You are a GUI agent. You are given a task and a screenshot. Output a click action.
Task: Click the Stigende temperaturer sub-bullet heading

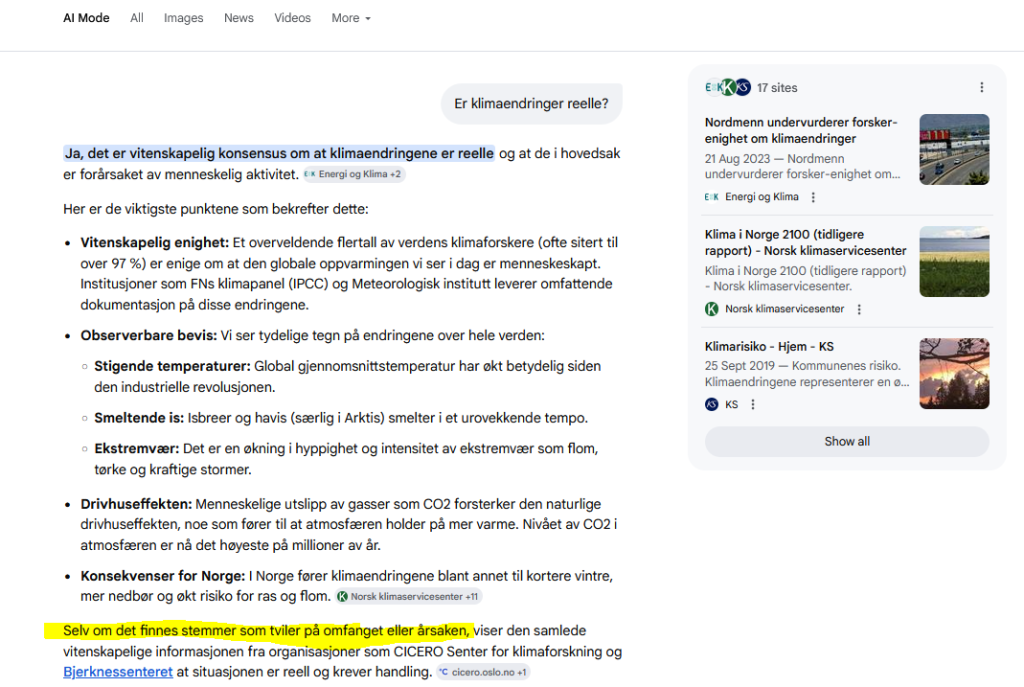(172, 366)
